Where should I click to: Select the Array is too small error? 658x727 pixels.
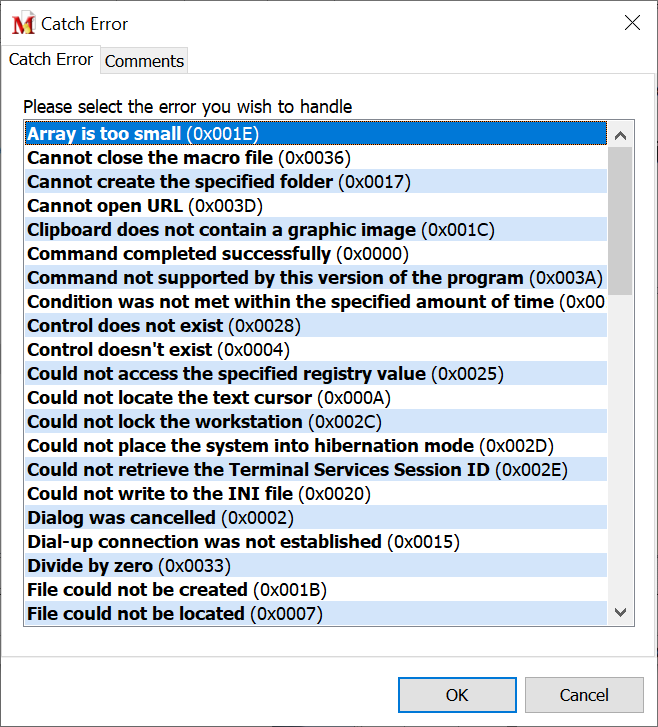coord(144,133)
